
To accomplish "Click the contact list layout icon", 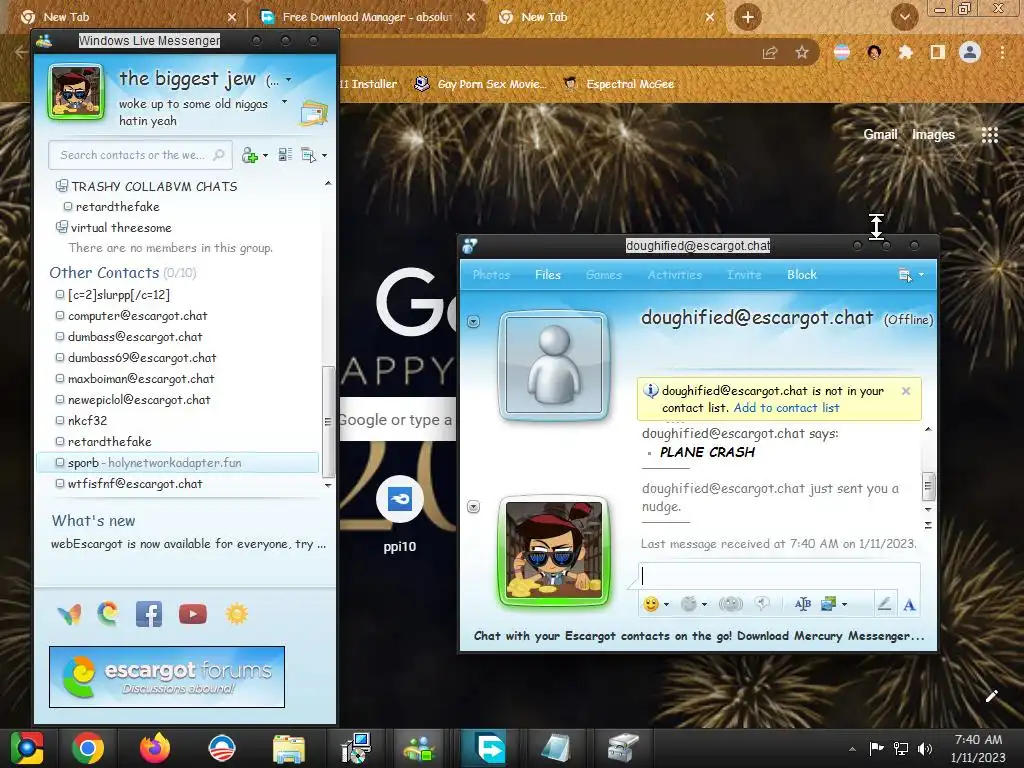I will [285, 155].
